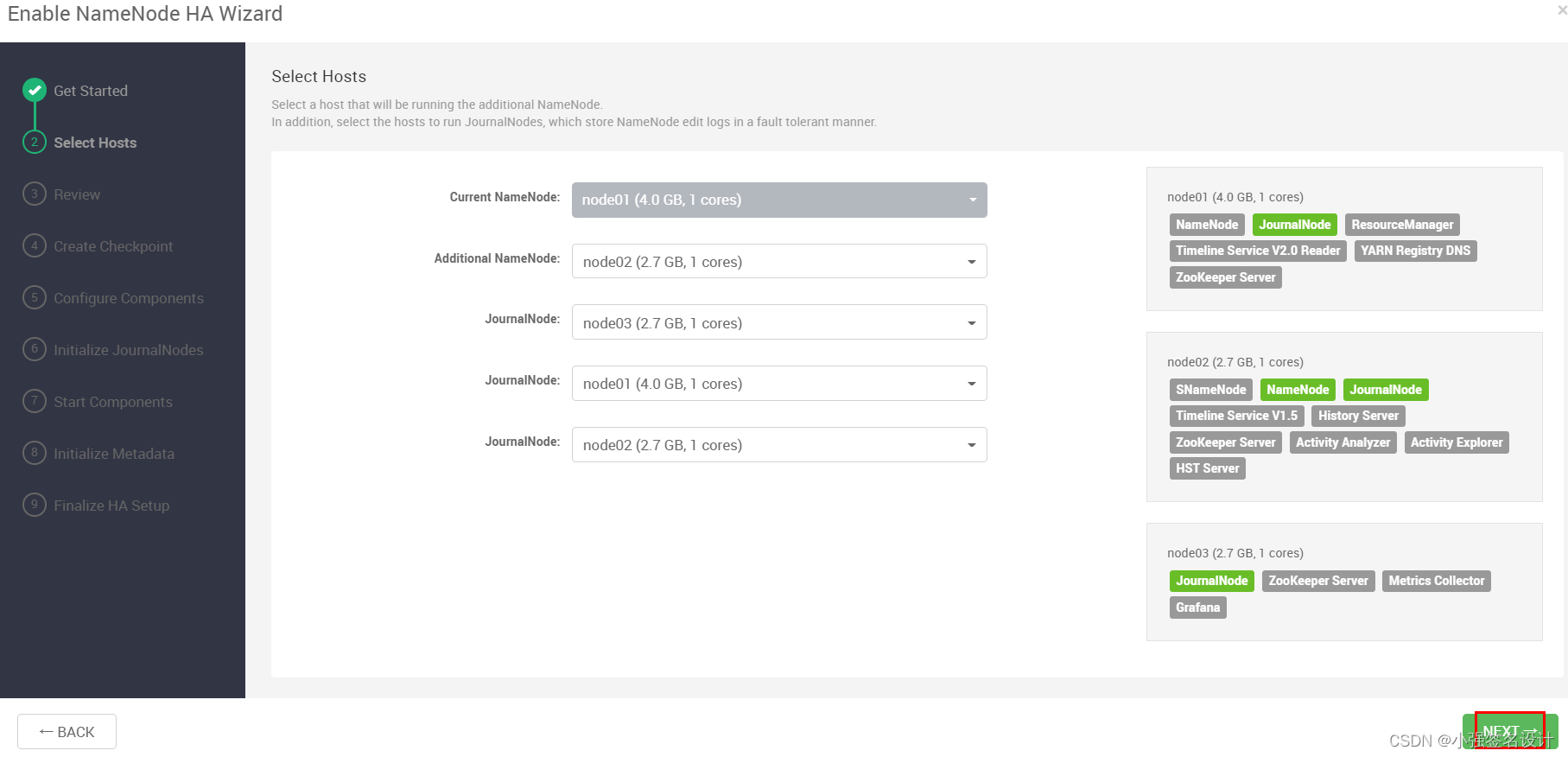Click the SNameNode tag on node02
This screenshot has height=757, width=1568.
pos(1210,390)
